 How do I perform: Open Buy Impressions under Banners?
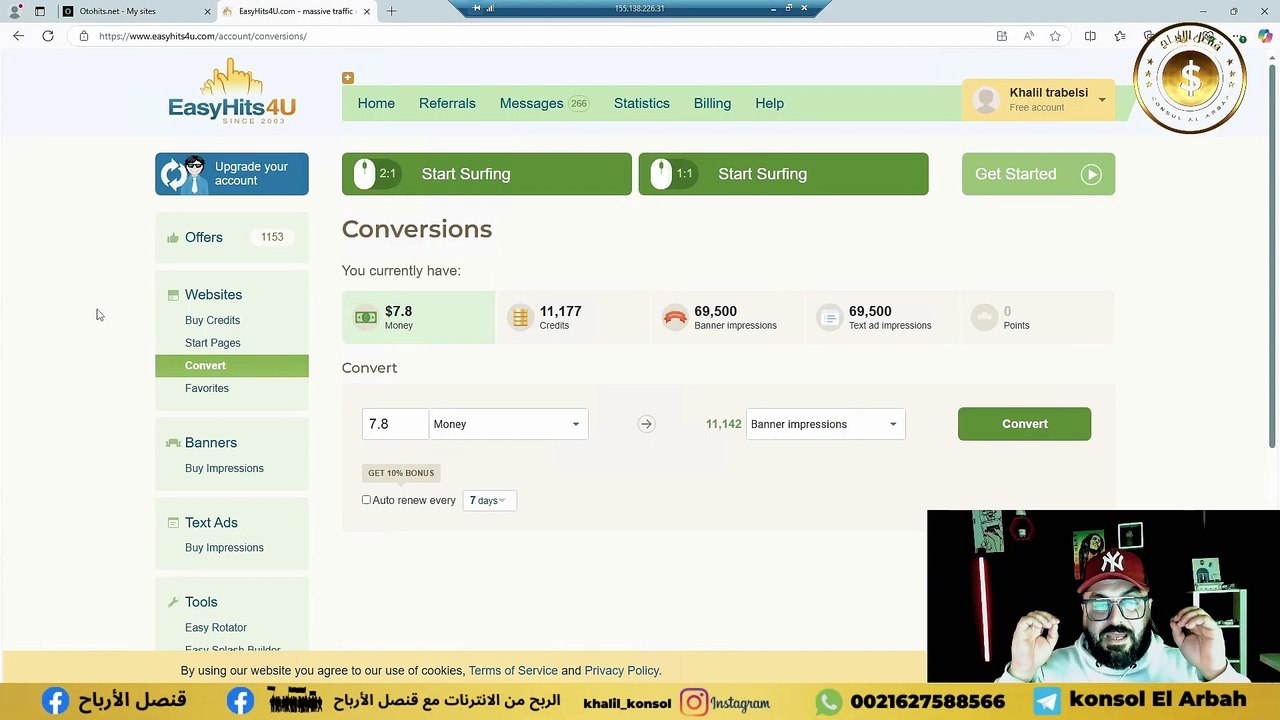224,468
